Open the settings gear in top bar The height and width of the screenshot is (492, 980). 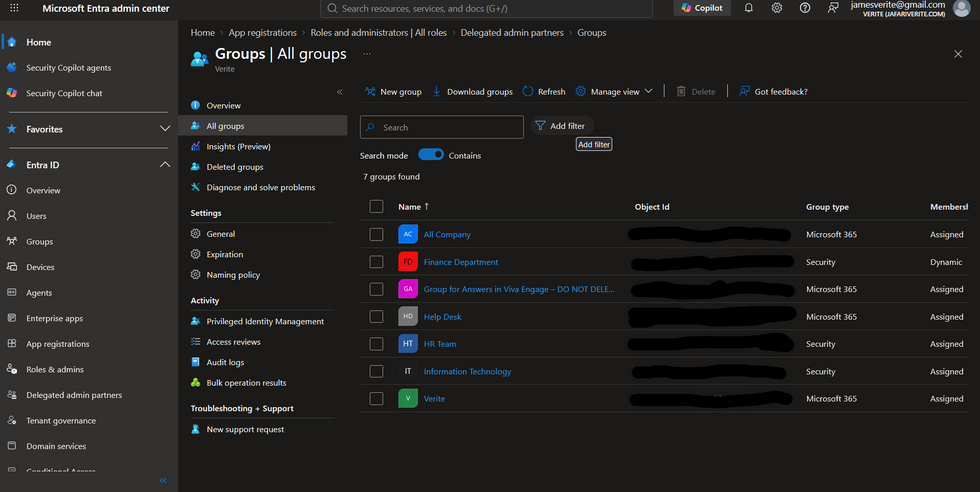coord(776,8)
